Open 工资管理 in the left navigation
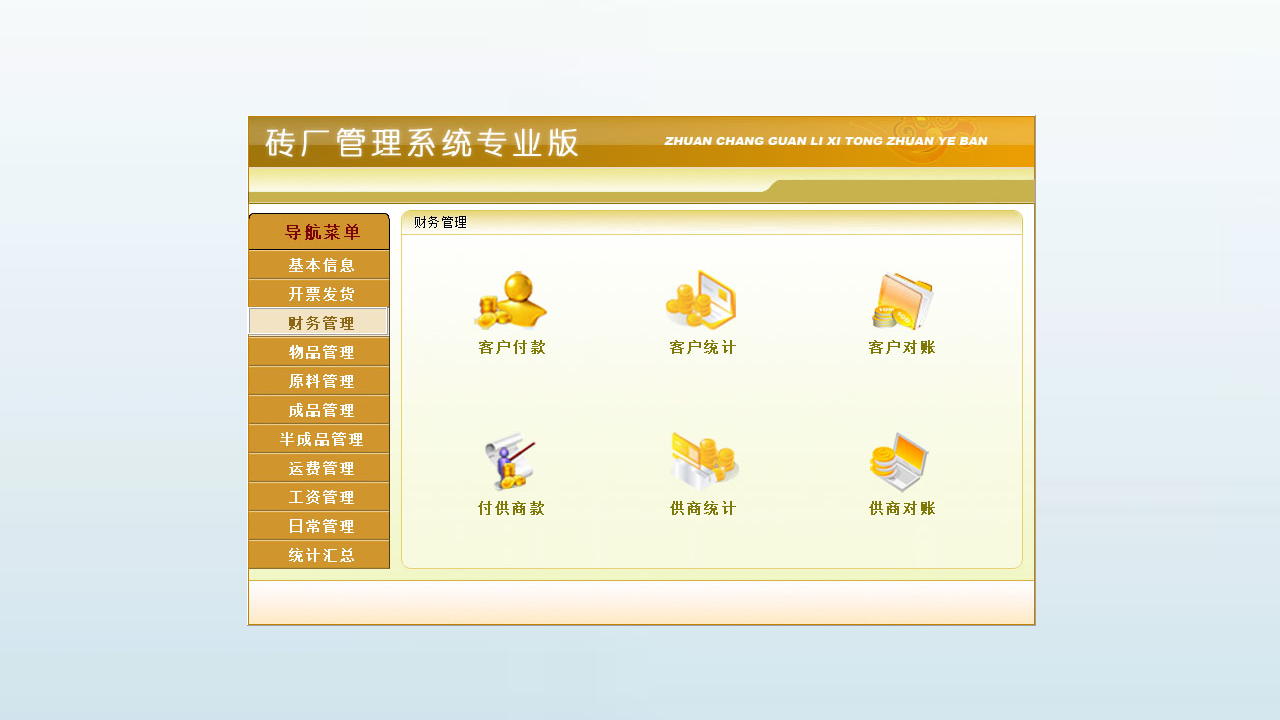 [x=318, y=497]
